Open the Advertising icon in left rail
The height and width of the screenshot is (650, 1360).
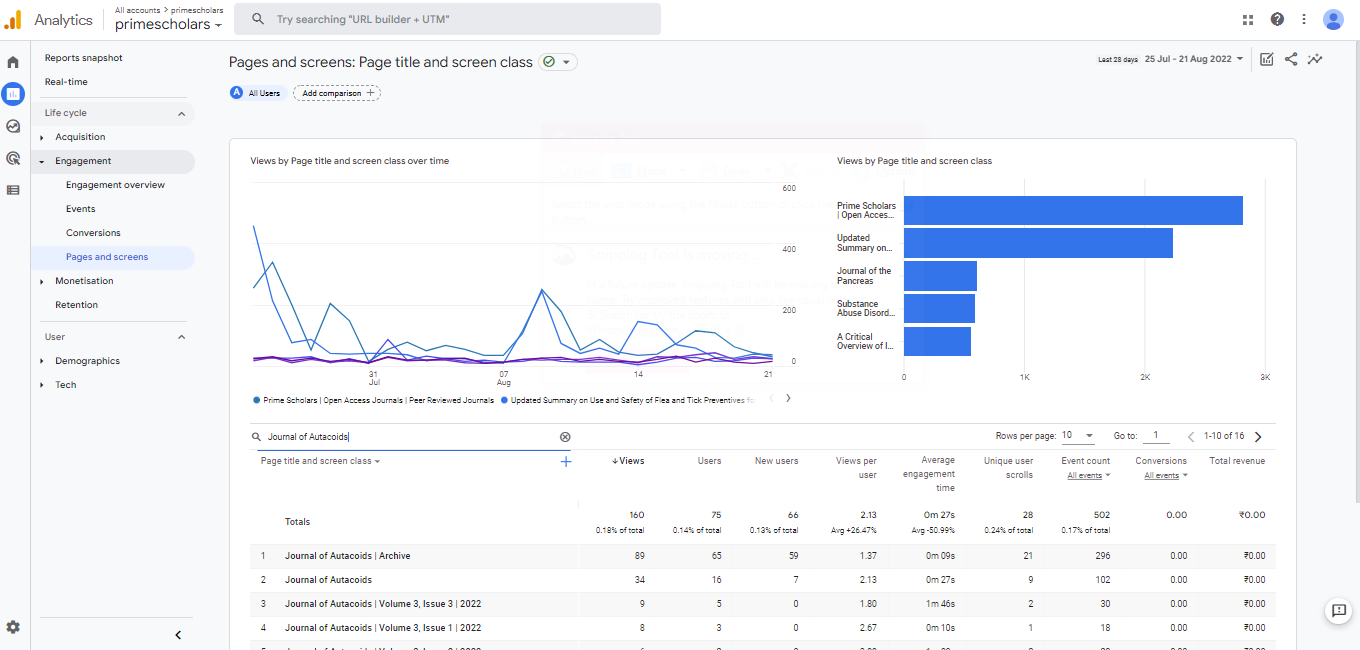[x=13, y=158]
